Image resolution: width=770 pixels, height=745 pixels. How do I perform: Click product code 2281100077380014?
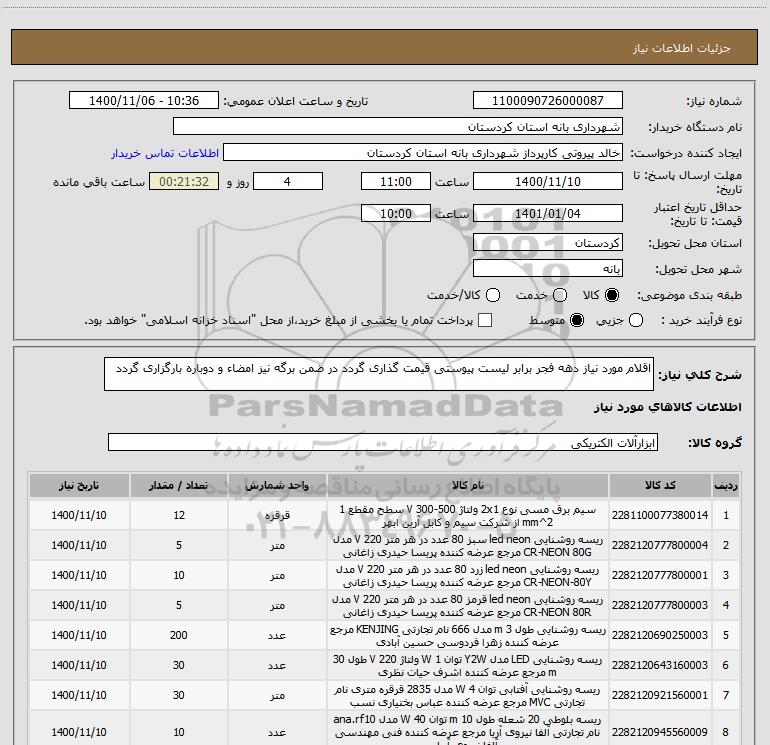coord(660,515)
